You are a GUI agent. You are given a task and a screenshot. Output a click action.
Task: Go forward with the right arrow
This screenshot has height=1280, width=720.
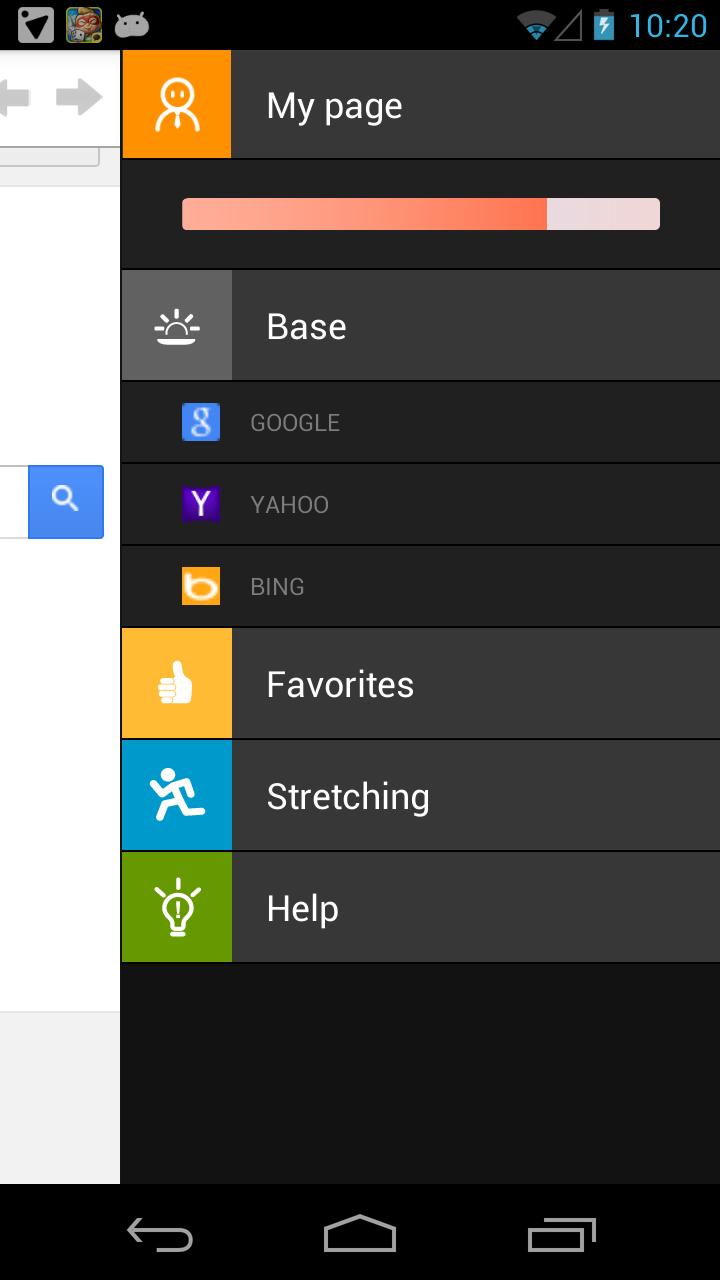coord(80,97)
